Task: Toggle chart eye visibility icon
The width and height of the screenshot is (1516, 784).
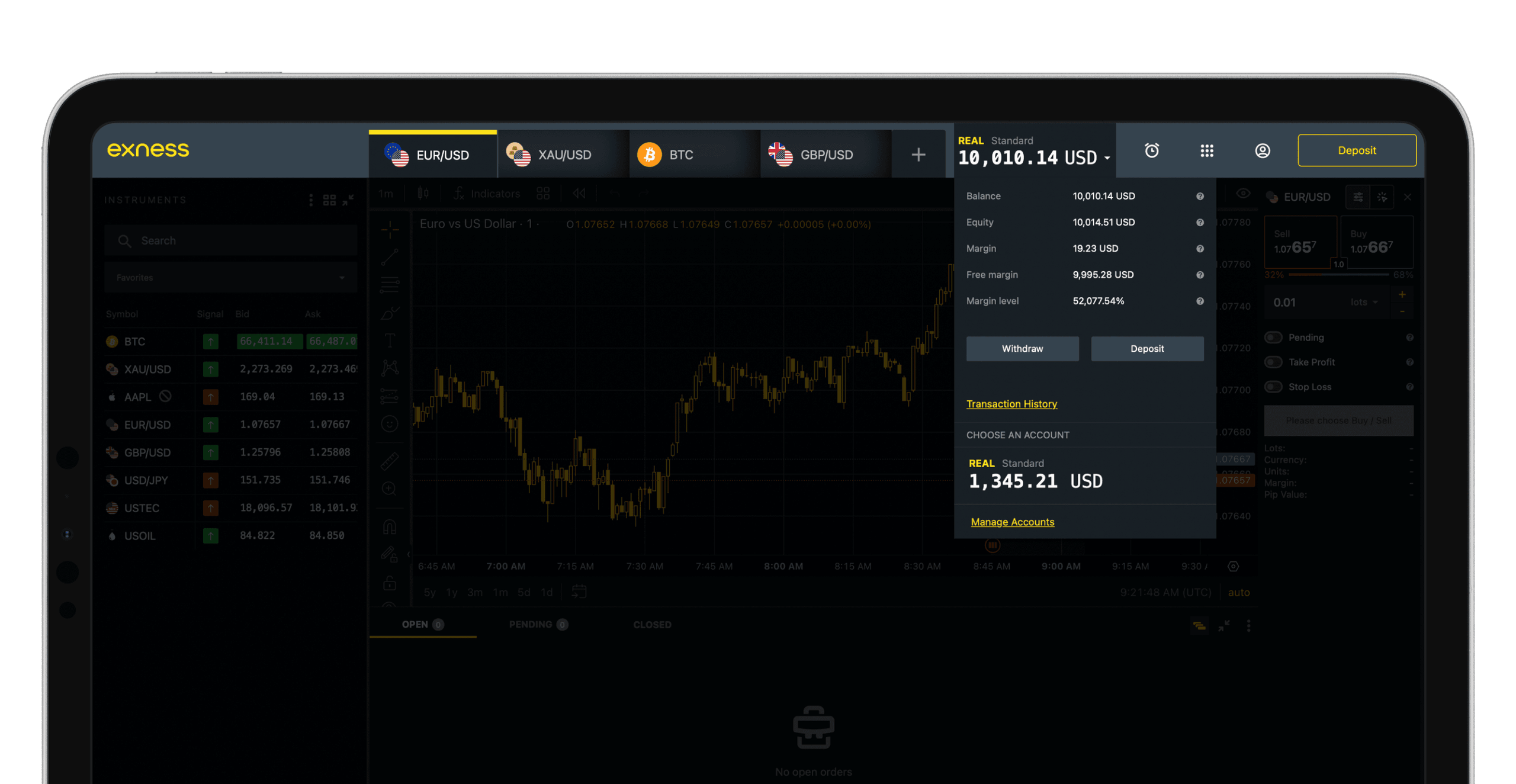Action: coord(1243,194)
